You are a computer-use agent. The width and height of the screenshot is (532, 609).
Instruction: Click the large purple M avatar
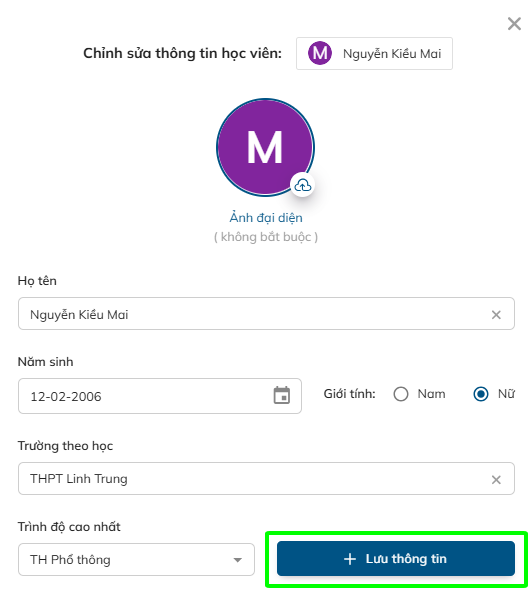coord(265,147)
